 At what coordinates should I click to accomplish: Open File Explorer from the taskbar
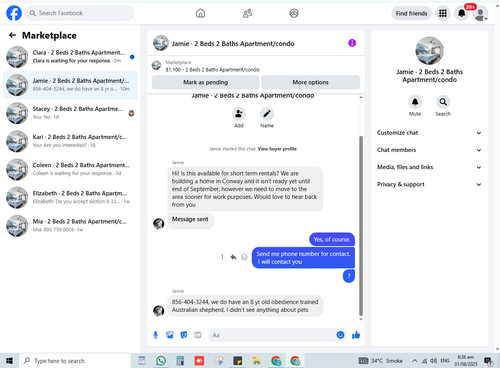(256, 361)
